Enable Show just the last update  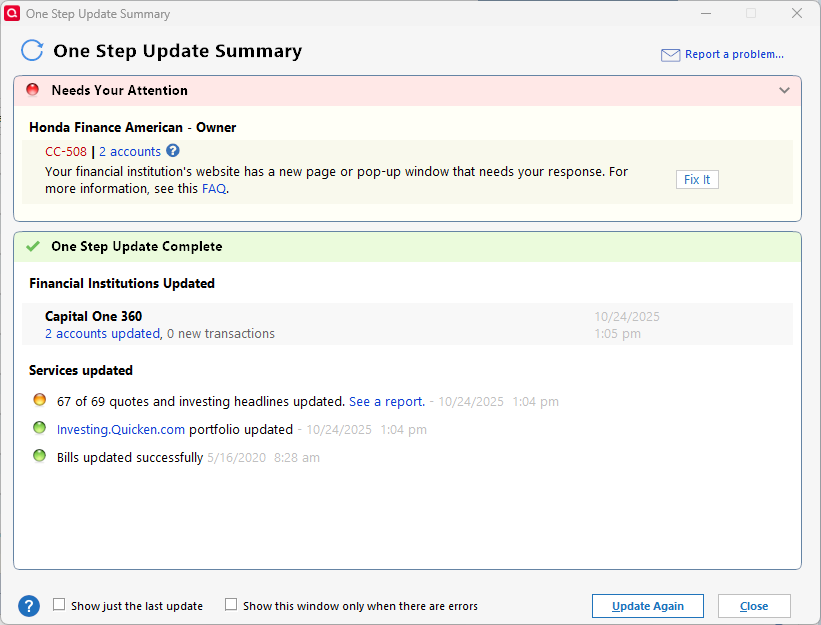[x=59, y=605]
